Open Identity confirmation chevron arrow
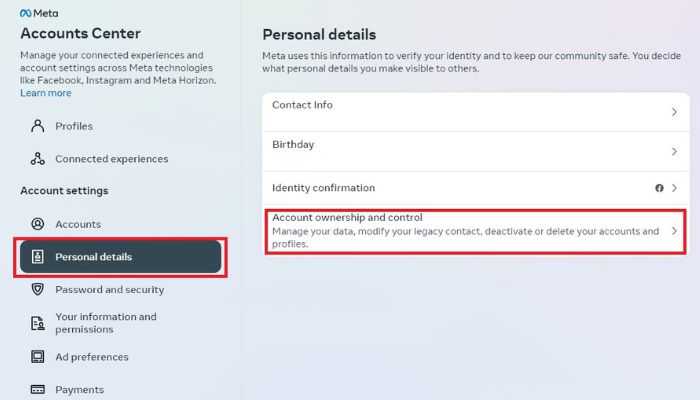 pyautogui.click(x=674, y=188)
